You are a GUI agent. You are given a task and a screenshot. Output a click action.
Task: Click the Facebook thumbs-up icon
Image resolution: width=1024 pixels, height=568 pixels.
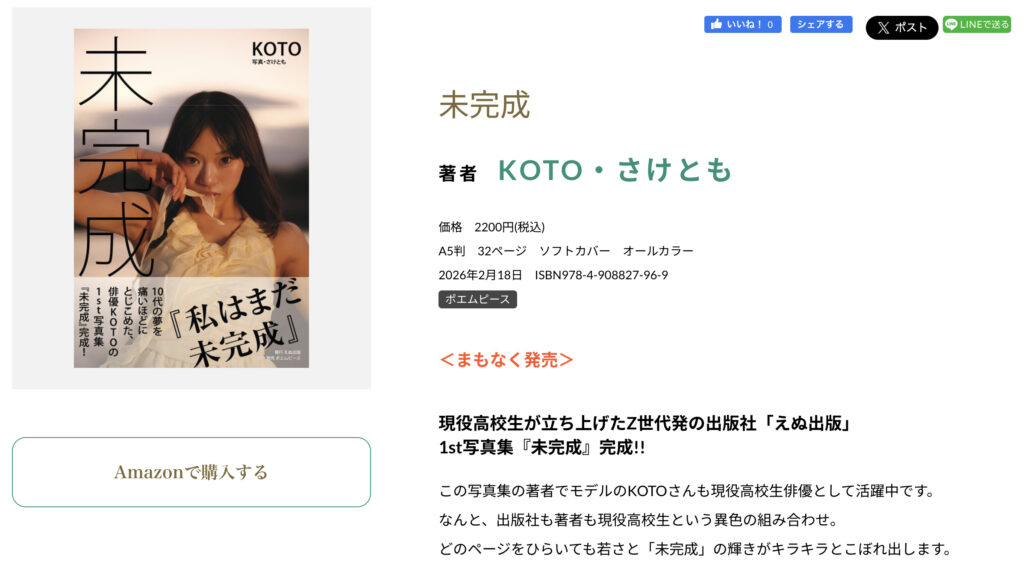pos(716,24)
